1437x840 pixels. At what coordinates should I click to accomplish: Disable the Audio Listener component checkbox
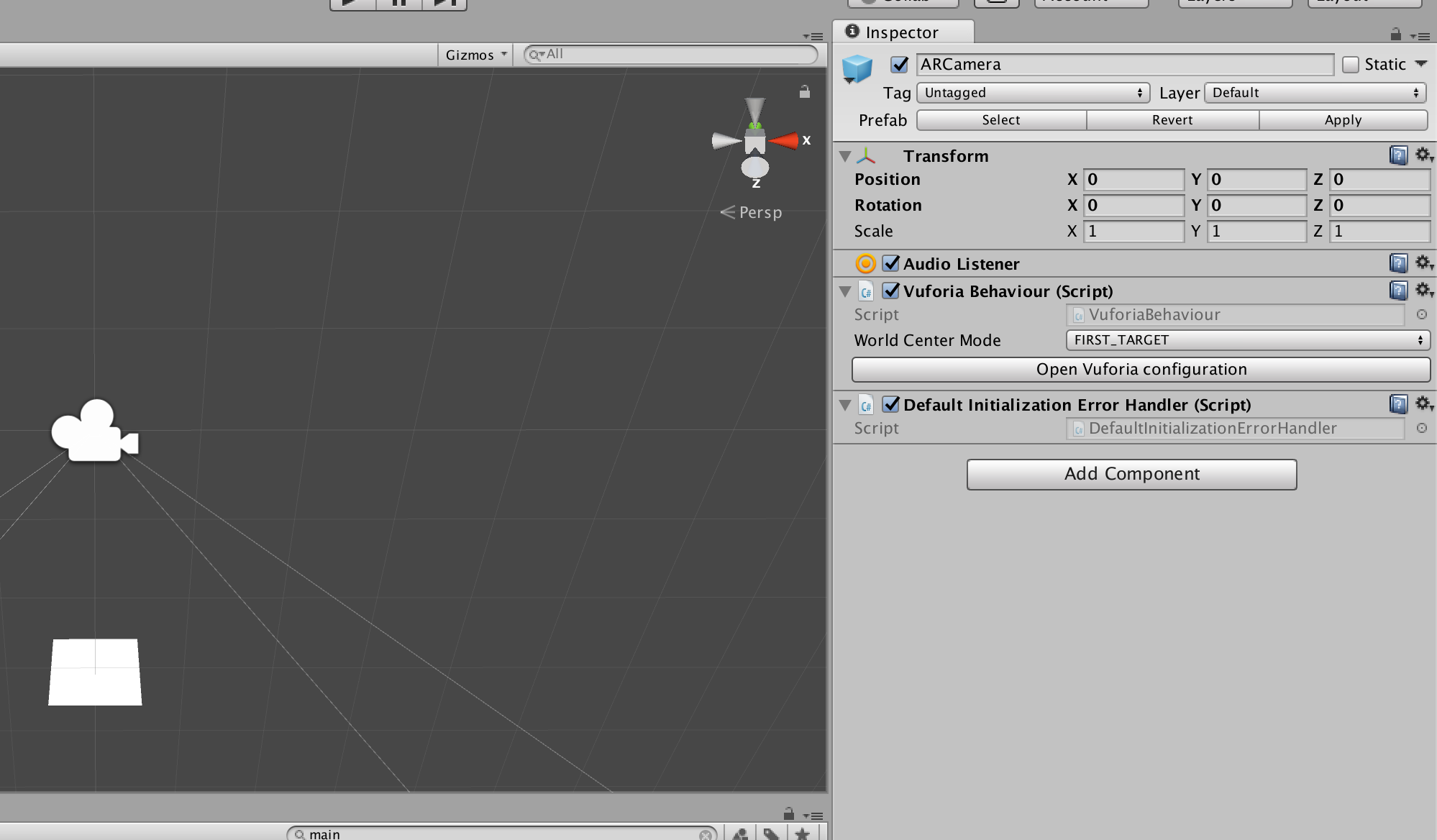click(890, 264)
